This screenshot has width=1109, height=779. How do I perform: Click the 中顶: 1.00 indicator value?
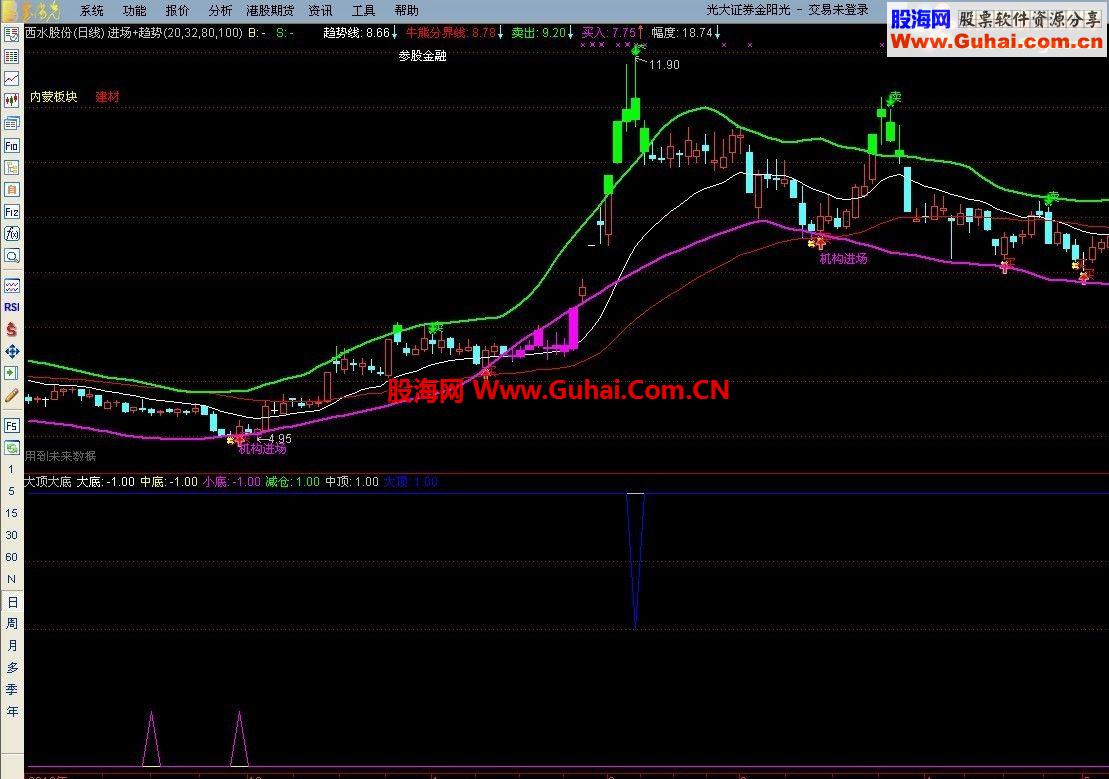(x=352, y=482)
